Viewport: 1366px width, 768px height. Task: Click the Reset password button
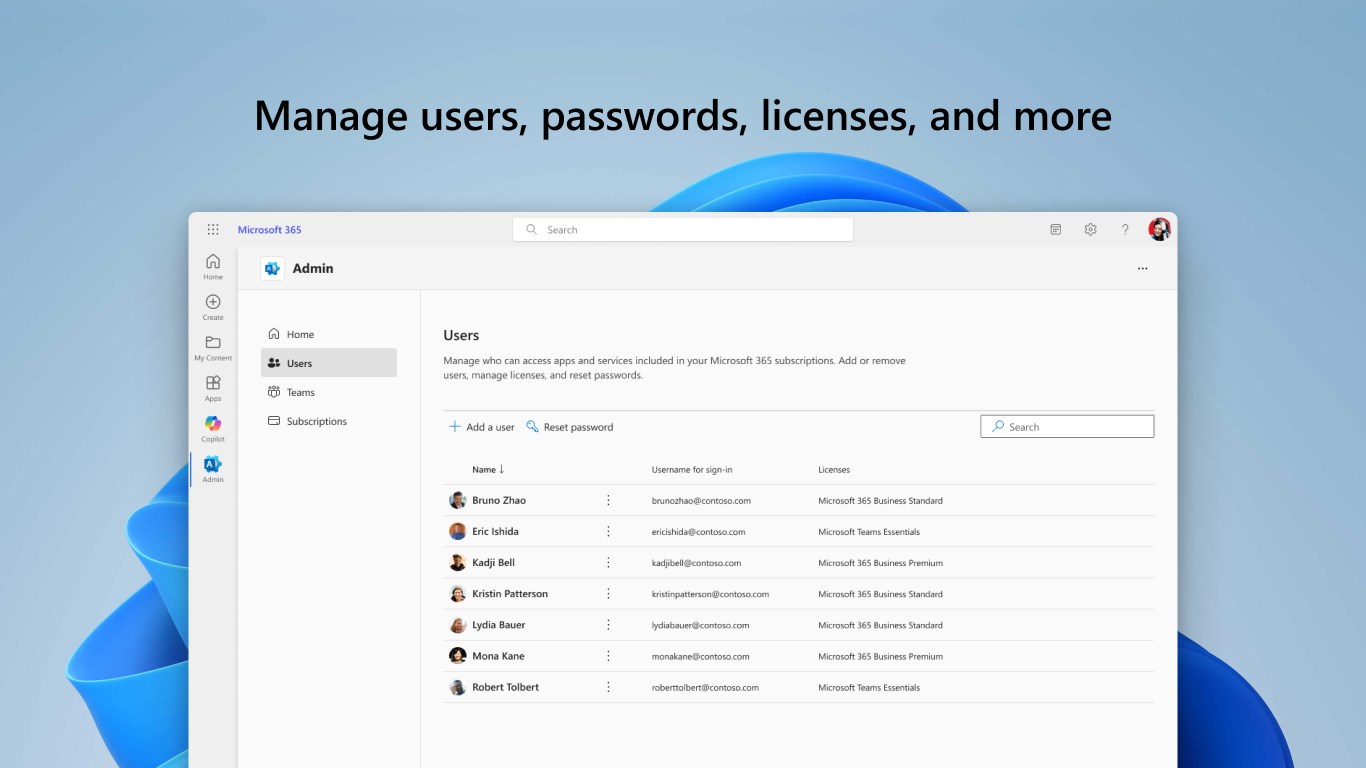pyautogui.click(x=570, y=427)
